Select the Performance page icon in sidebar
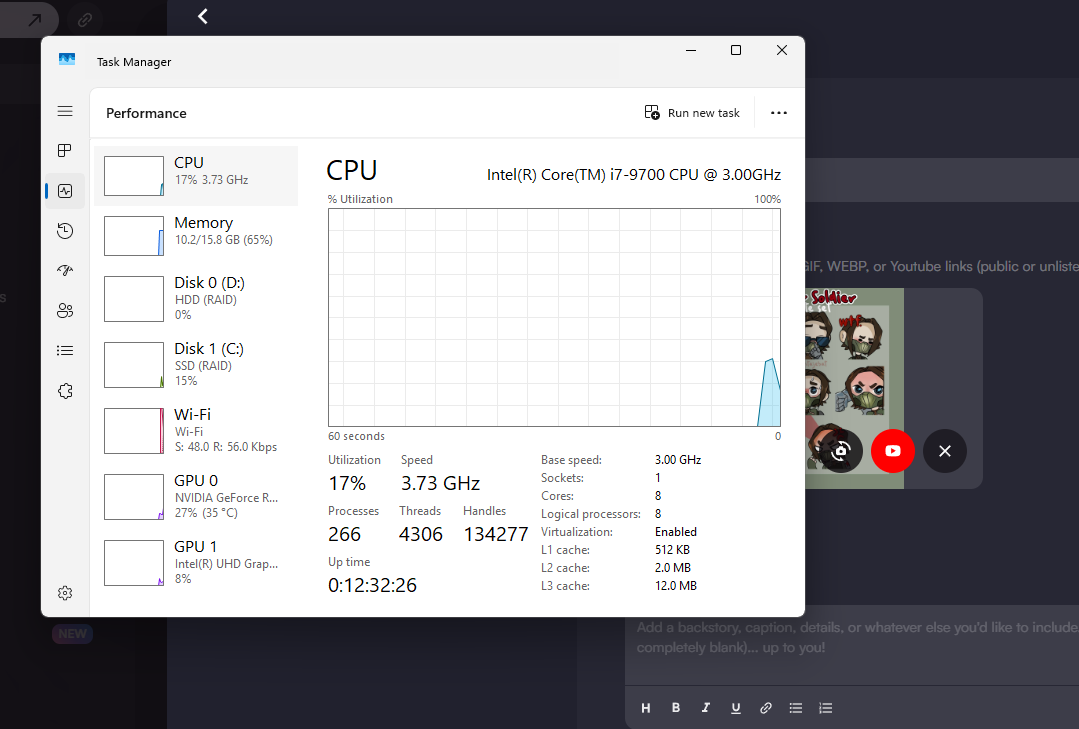 click(x=65, y=191)
